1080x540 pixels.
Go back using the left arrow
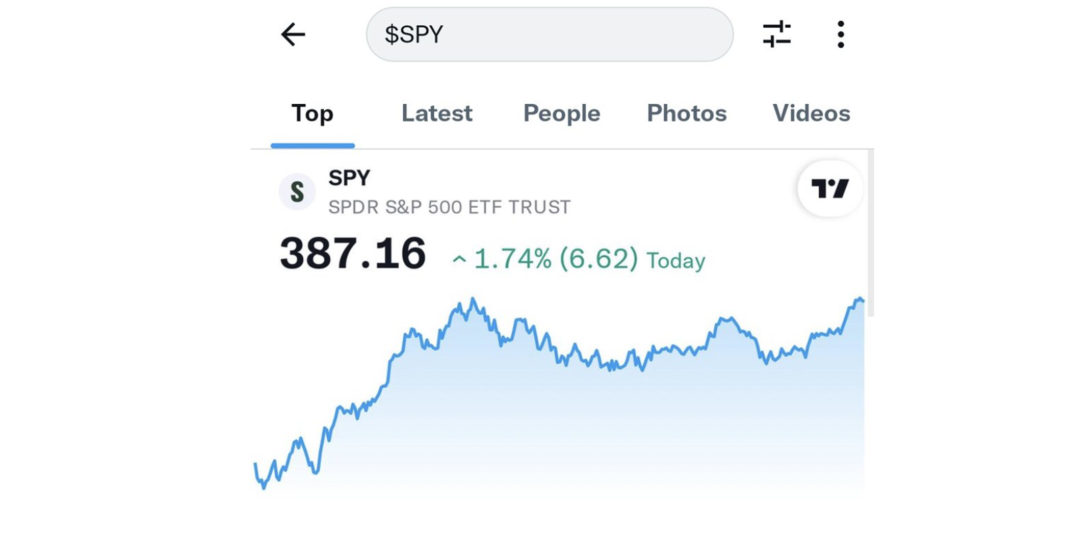[x=292, y=35]
